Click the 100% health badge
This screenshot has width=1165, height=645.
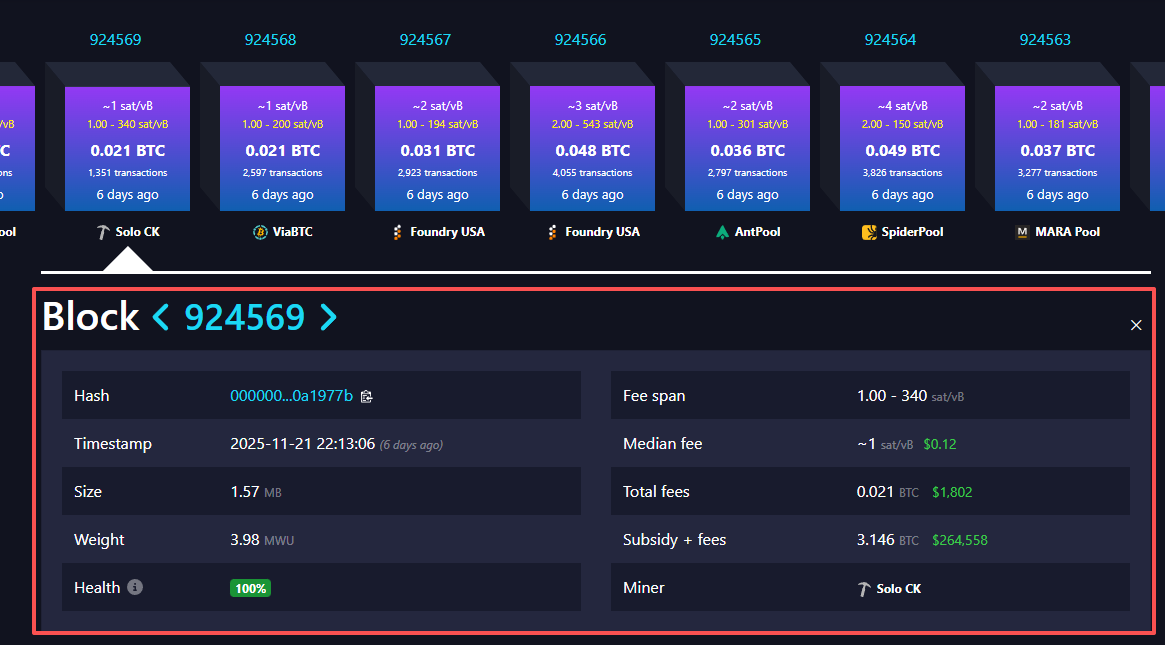tap(250, 588)
